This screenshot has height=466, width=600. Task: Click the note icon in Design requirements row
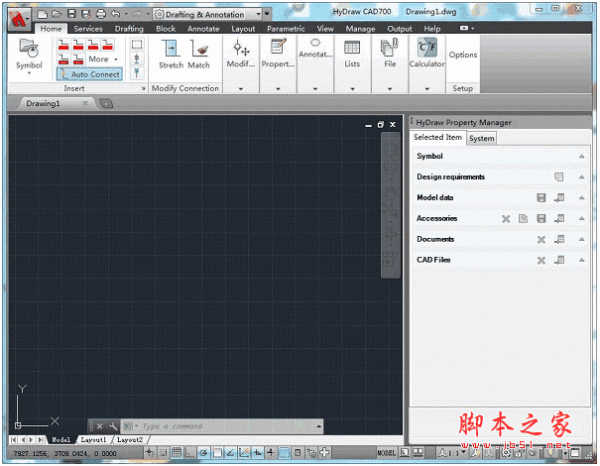point(560,177)
